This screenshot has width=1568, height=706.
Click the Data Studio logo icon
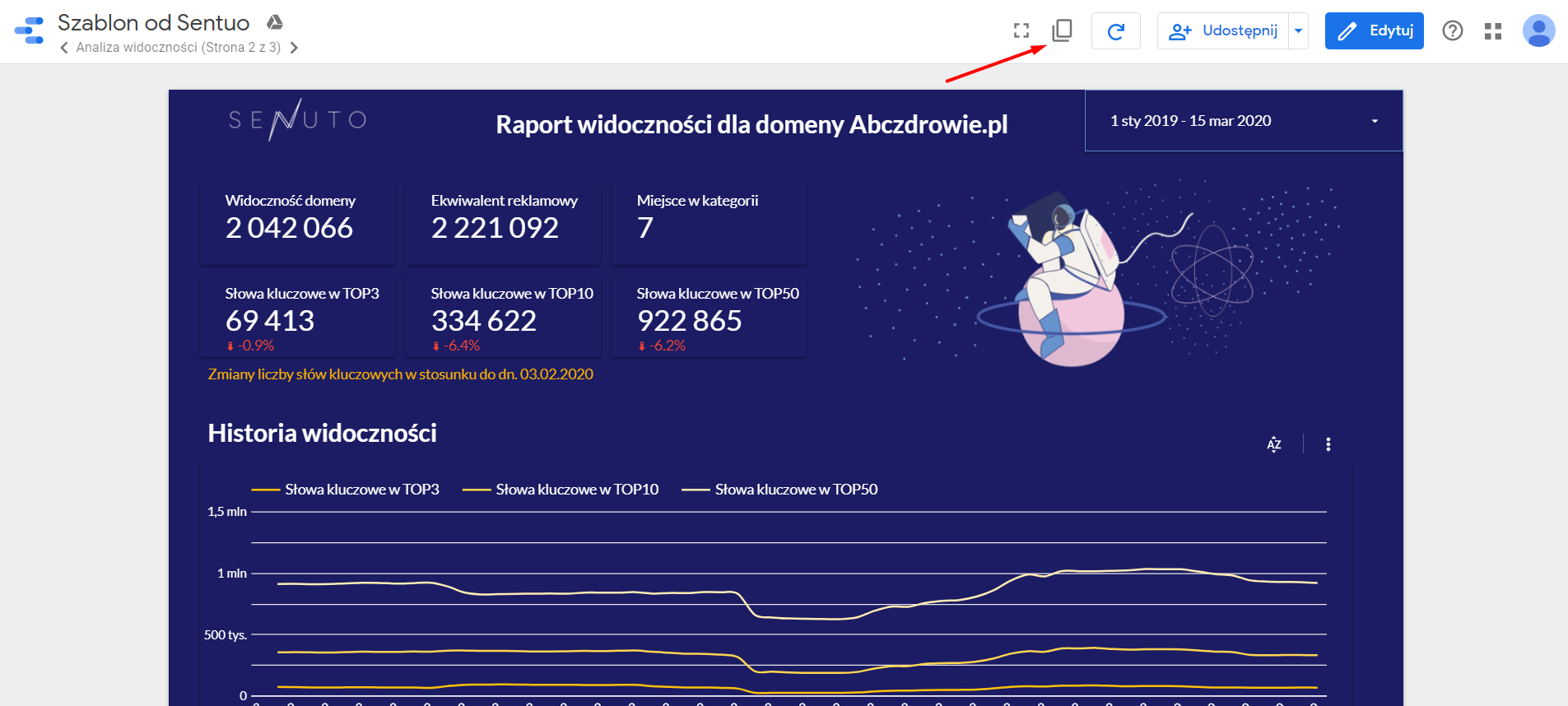[x=30, y=30]
